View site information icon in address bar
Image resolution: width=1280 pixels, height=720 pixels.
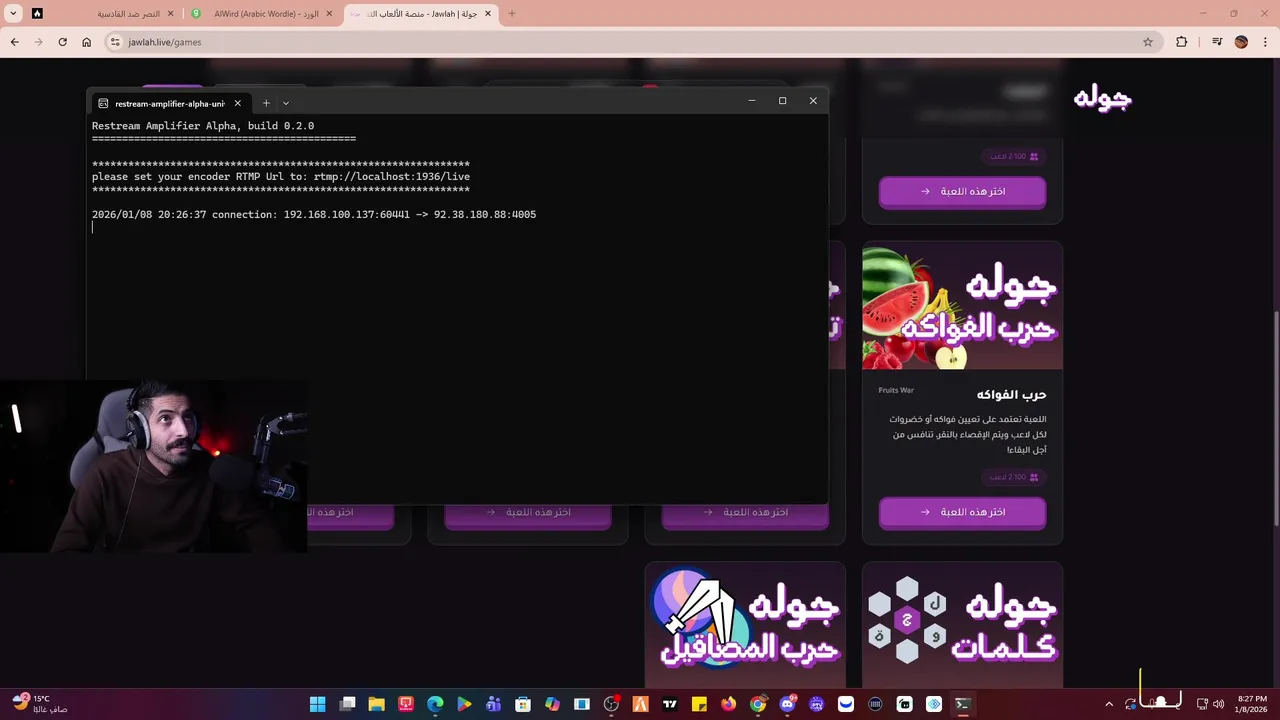[115, 42]
